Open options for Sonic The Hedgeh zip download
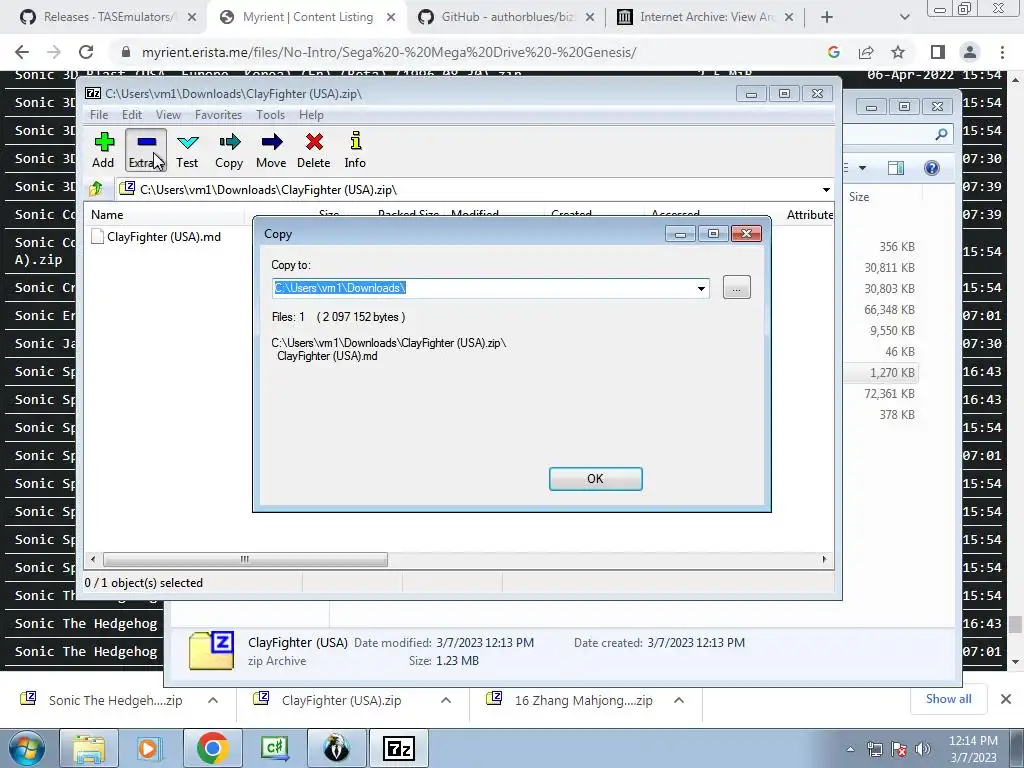The image size is (1024, 768). [213, 700]
